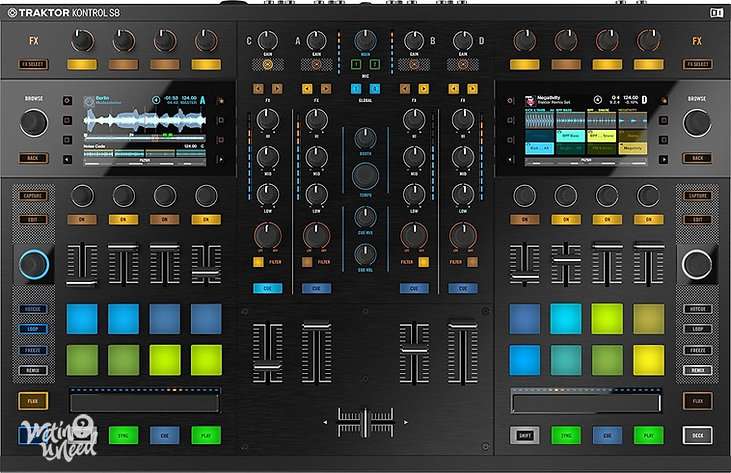Click the crossfader handle
Screen dimensions: 731x473
coord(366,422)
